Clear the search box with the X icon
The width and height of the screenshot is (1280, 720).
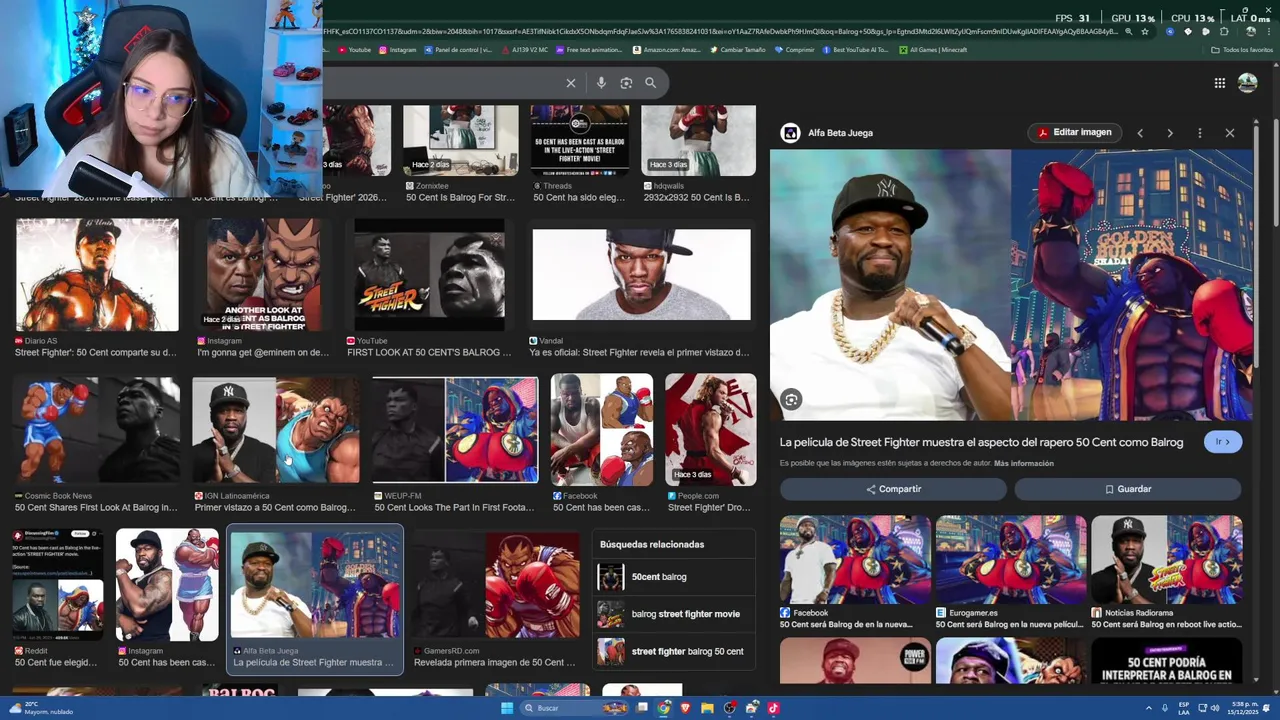tap(571, 83)
